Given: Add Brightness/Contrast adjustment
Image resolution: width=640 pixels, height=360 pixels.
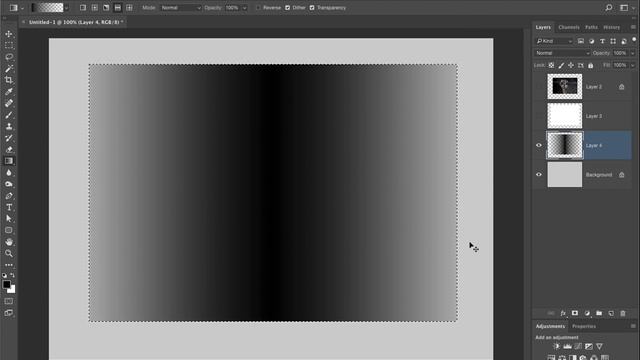Looking at the screenshot, I should click(556, 346).
